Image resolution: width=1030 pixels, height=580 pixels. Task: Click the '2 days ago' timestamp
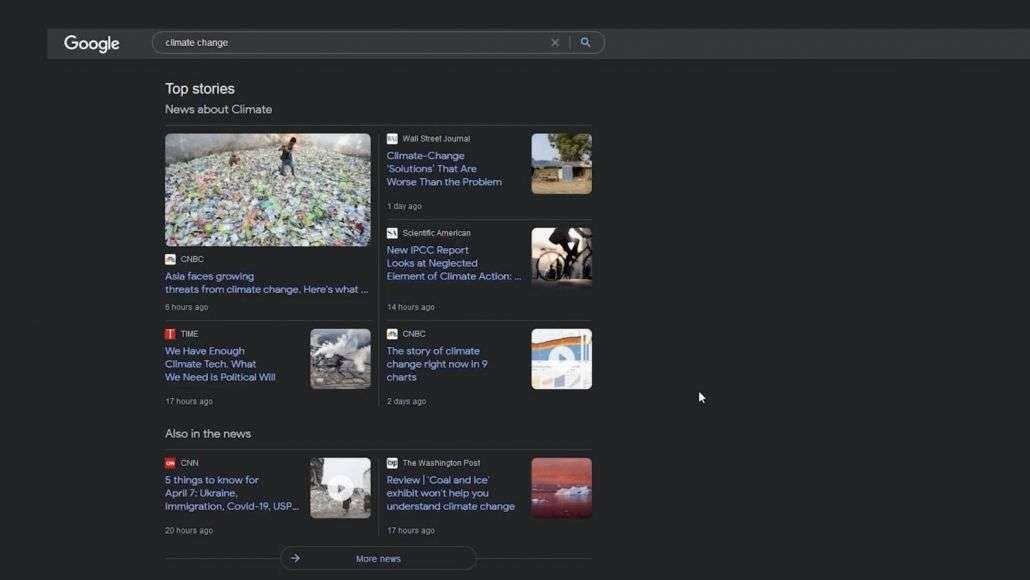407,401
